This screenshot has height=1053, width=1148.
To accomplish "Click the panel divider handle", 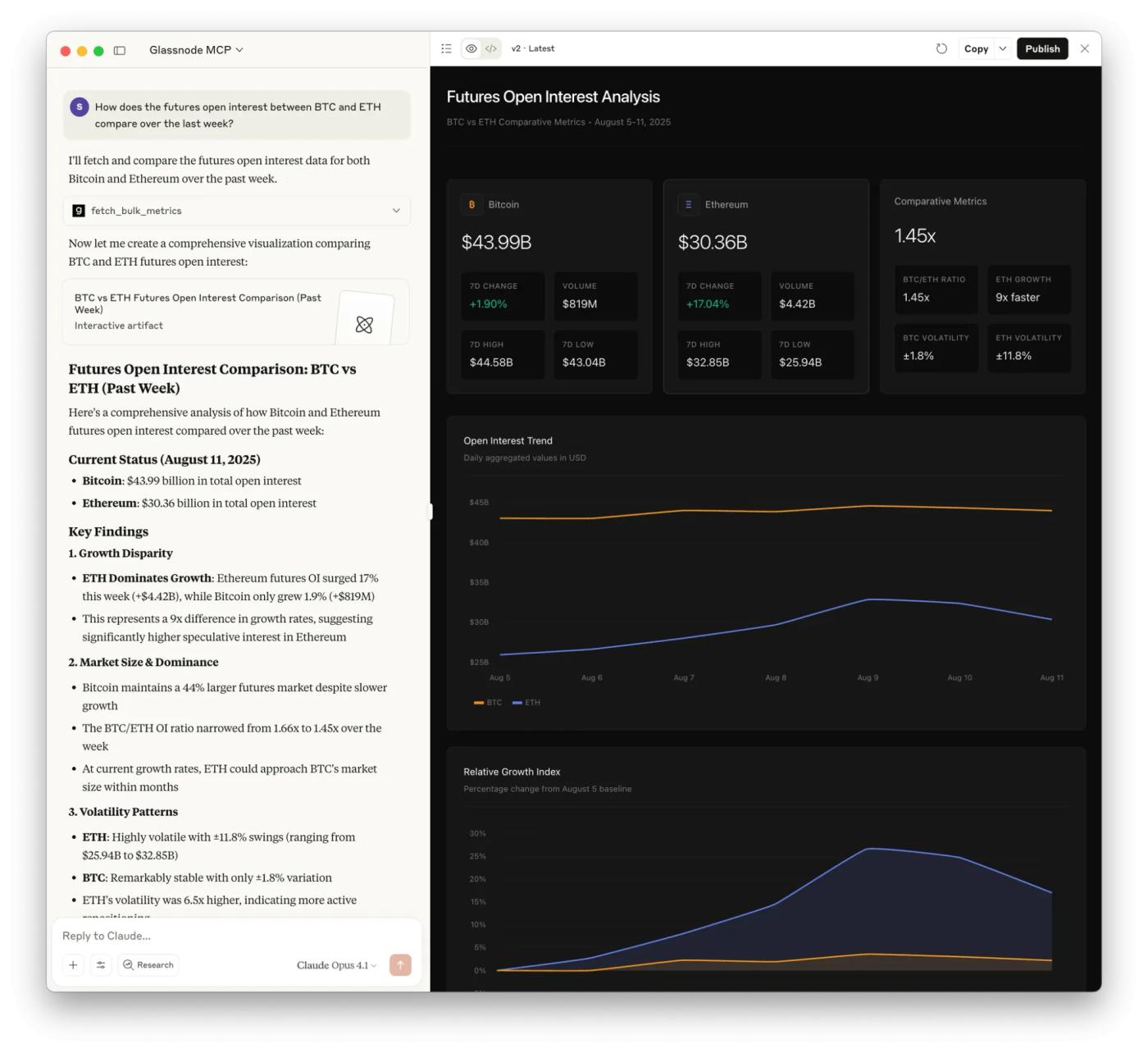I will click(430, 512).
